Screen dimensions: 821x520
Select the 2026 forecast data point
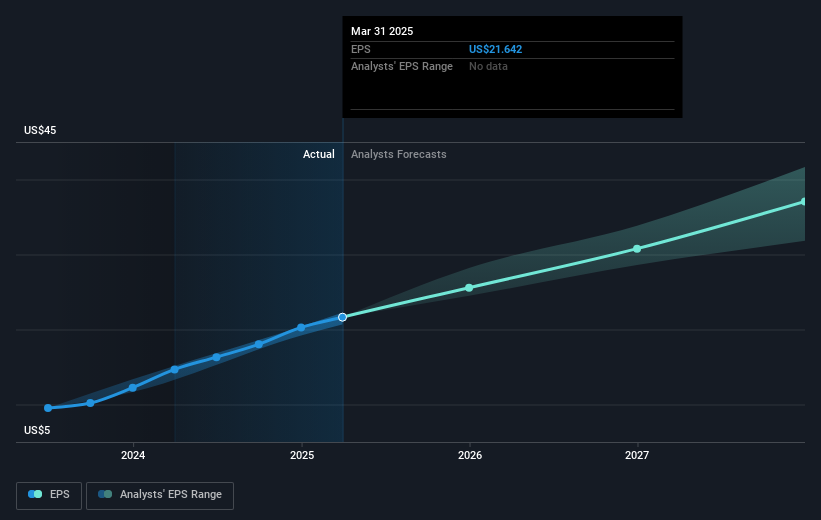[x=469, y=288]
